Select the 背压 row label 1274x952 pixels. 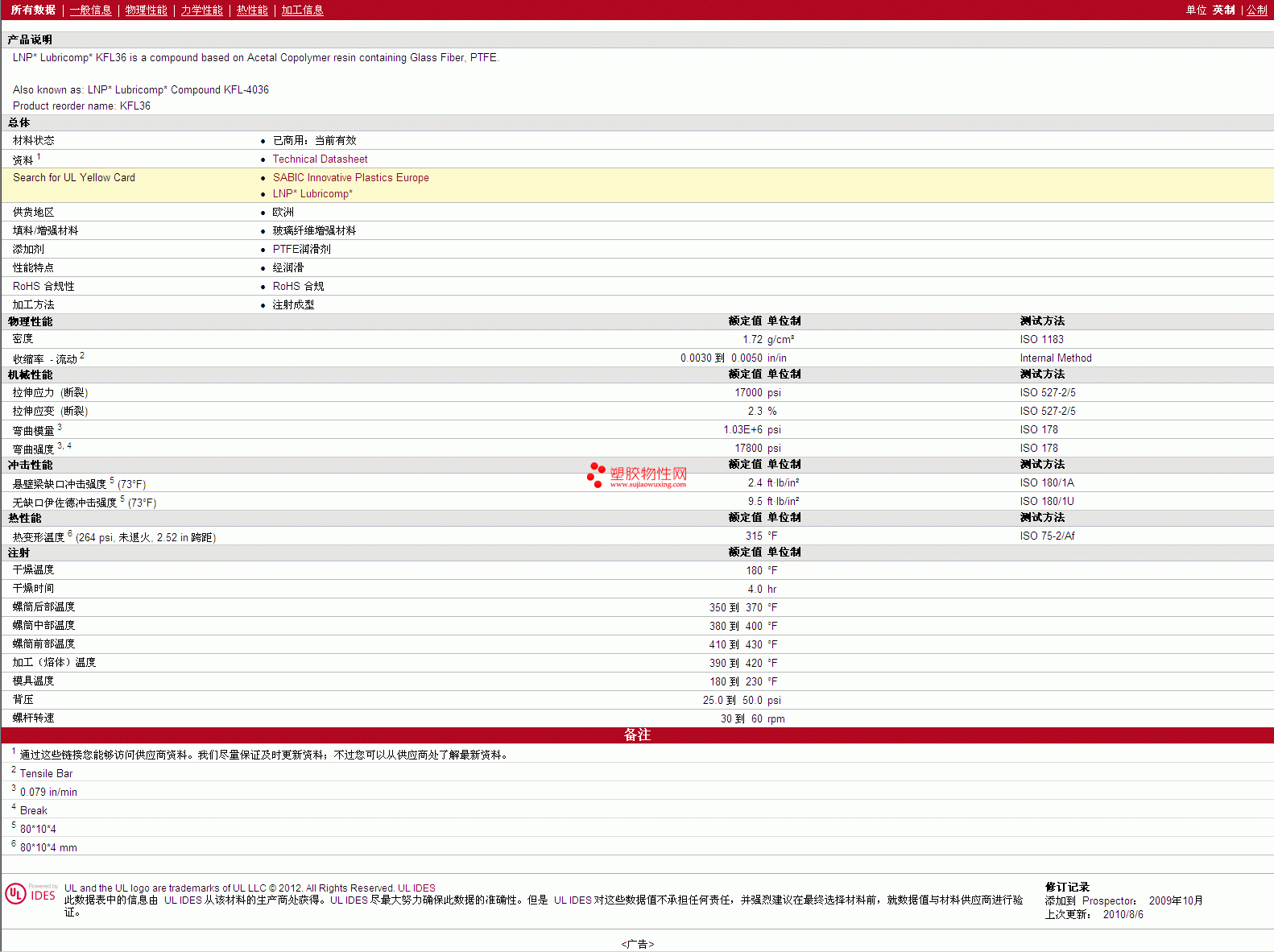click(x=23, y=700)
